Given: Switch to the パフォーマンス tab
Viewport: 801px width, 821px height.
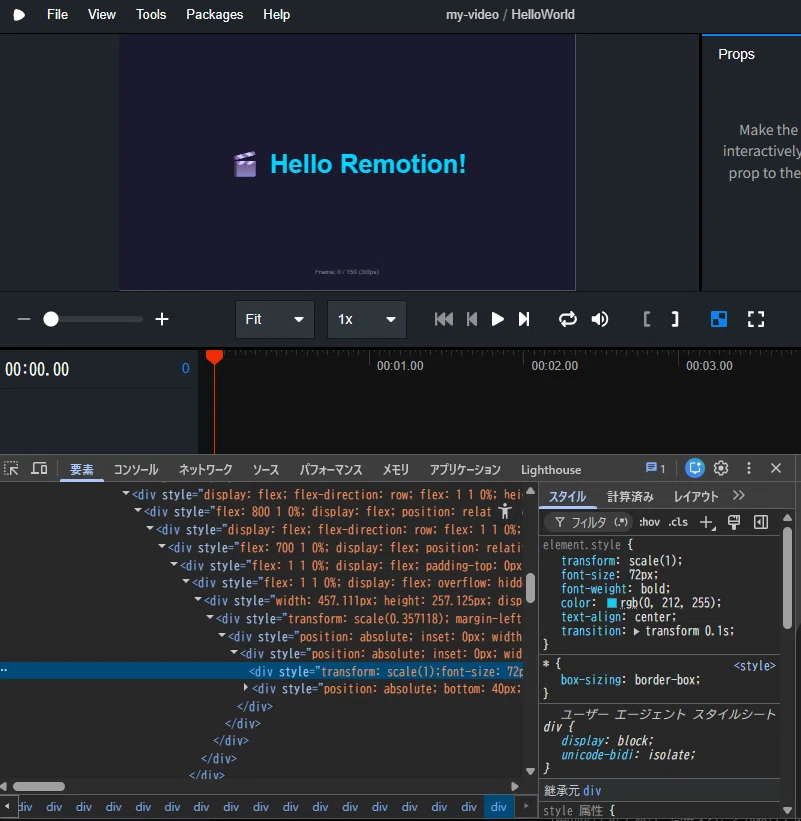Looking at the screenshot, I should (331, 470).
